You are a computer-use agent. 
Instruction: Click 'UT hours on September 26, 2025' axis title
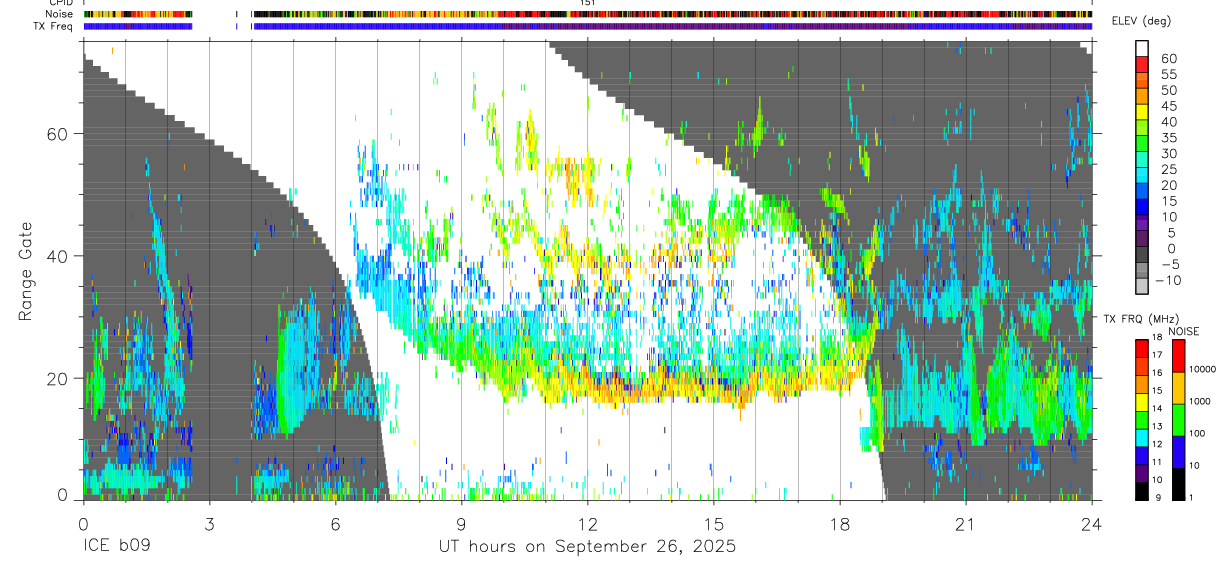coord(587,546)
